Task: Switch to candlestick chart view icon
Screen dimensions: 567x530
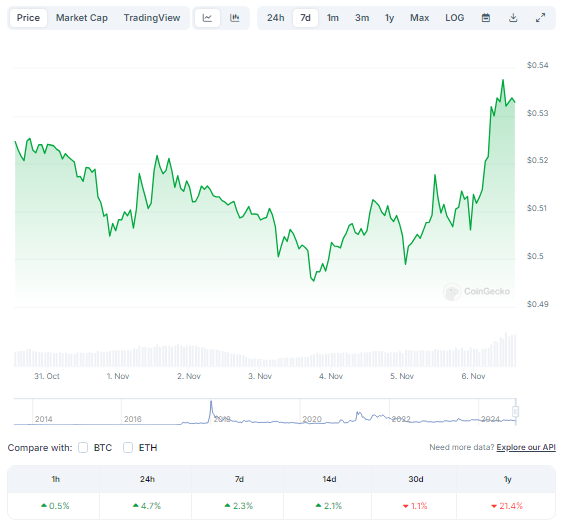Action: click(x=235, y=18)
